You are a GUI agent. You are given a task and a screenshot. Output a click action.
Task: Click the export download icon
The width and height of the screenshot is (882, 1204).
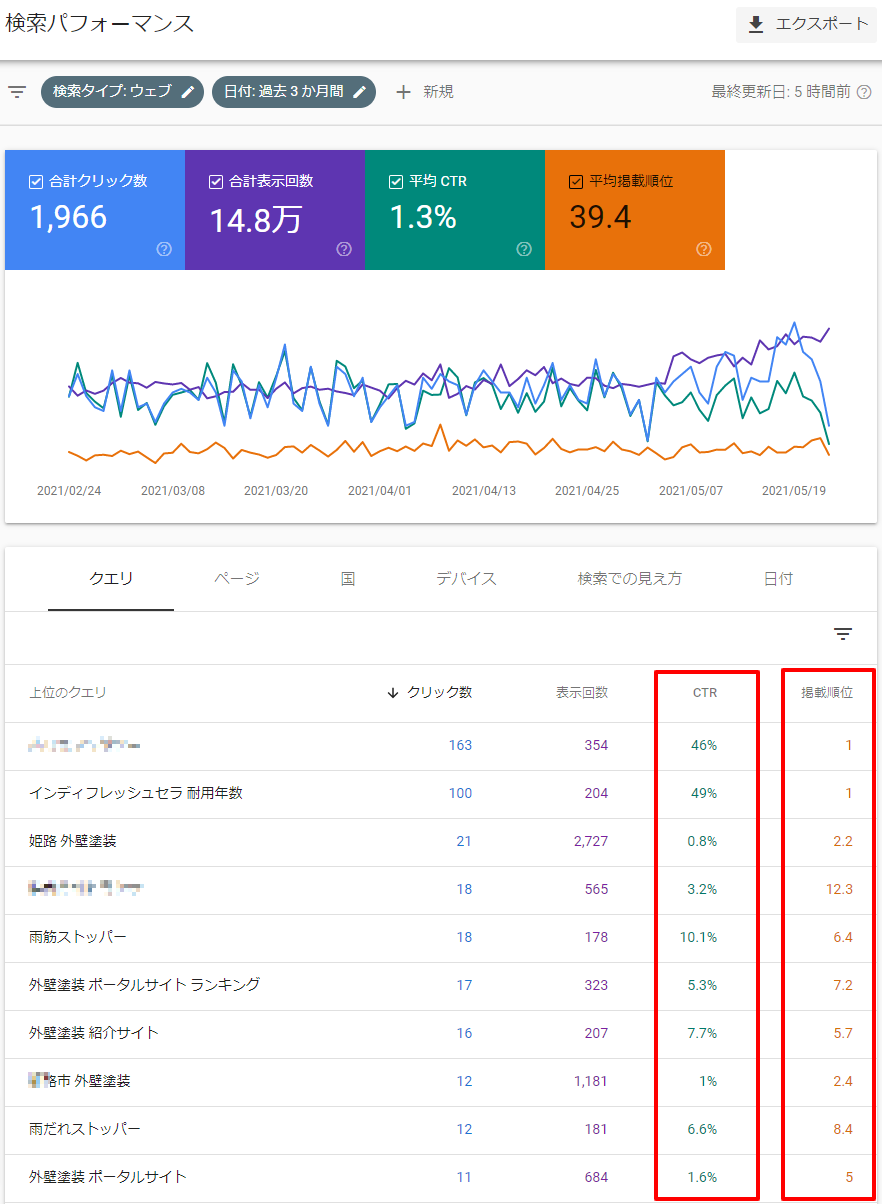757,24
